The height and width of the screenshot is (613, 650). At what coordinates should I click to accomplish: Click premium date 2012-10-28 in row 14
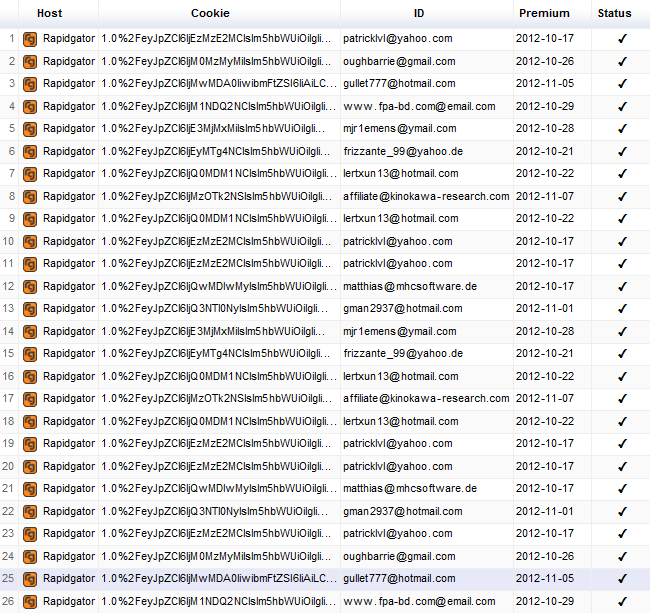545,331
